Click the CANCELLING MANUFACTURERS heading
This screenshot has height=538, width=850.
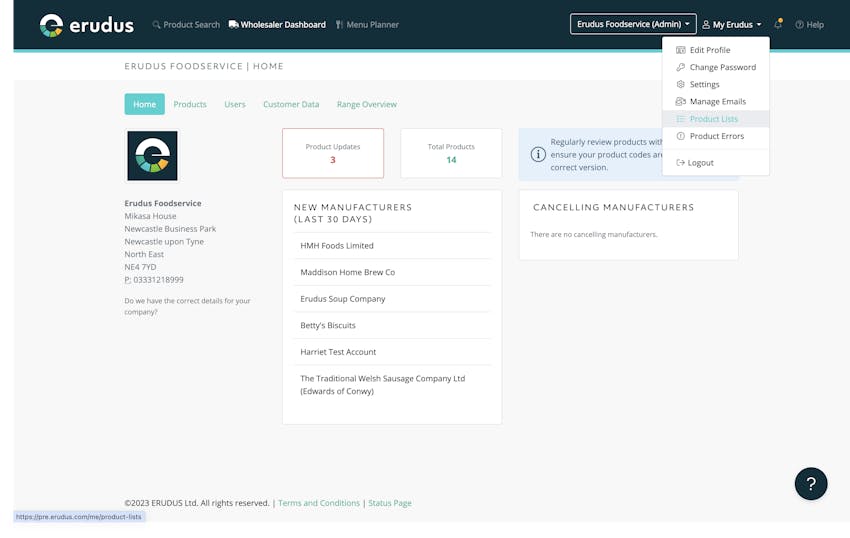pos(613,207)
